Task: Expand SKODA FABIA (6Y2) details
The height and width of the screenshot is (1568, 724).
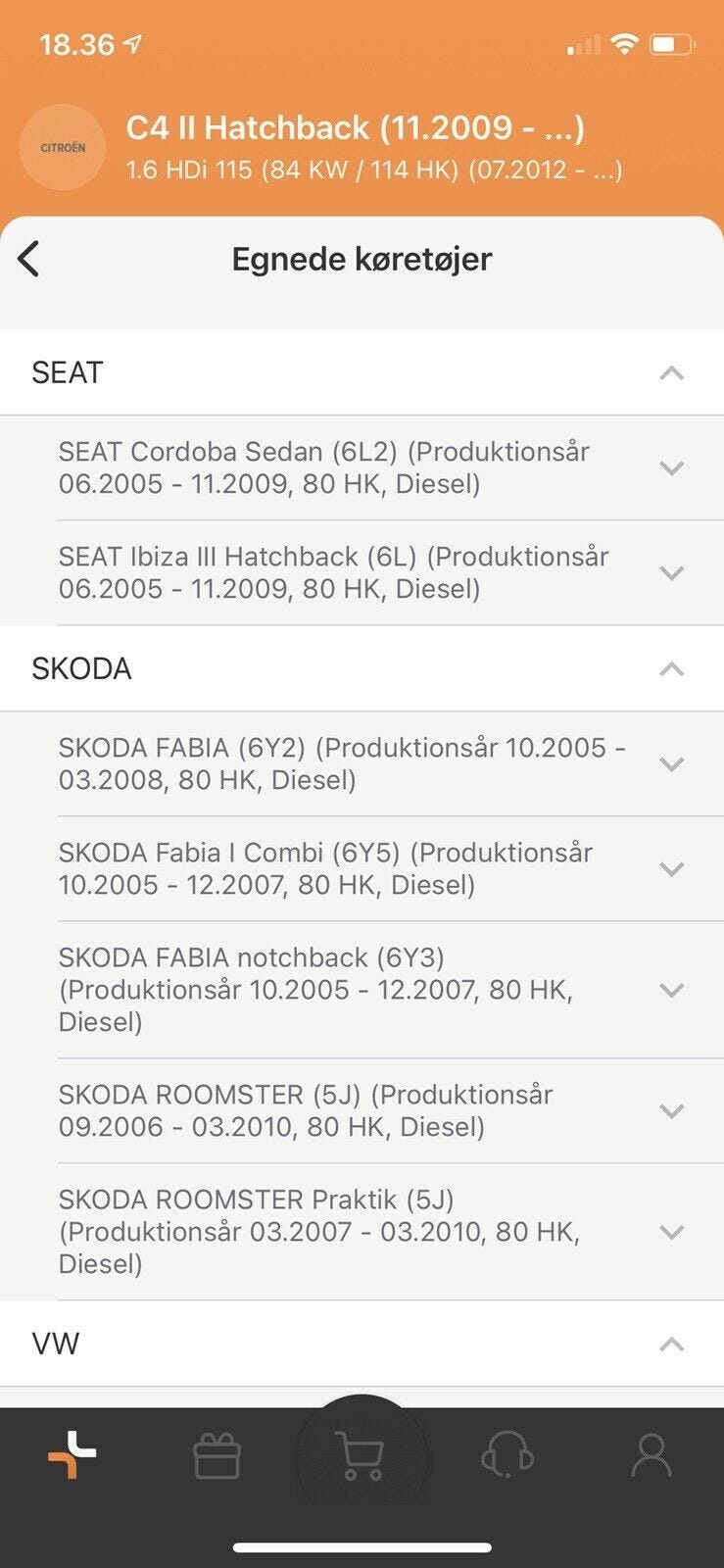Action: 671,764
